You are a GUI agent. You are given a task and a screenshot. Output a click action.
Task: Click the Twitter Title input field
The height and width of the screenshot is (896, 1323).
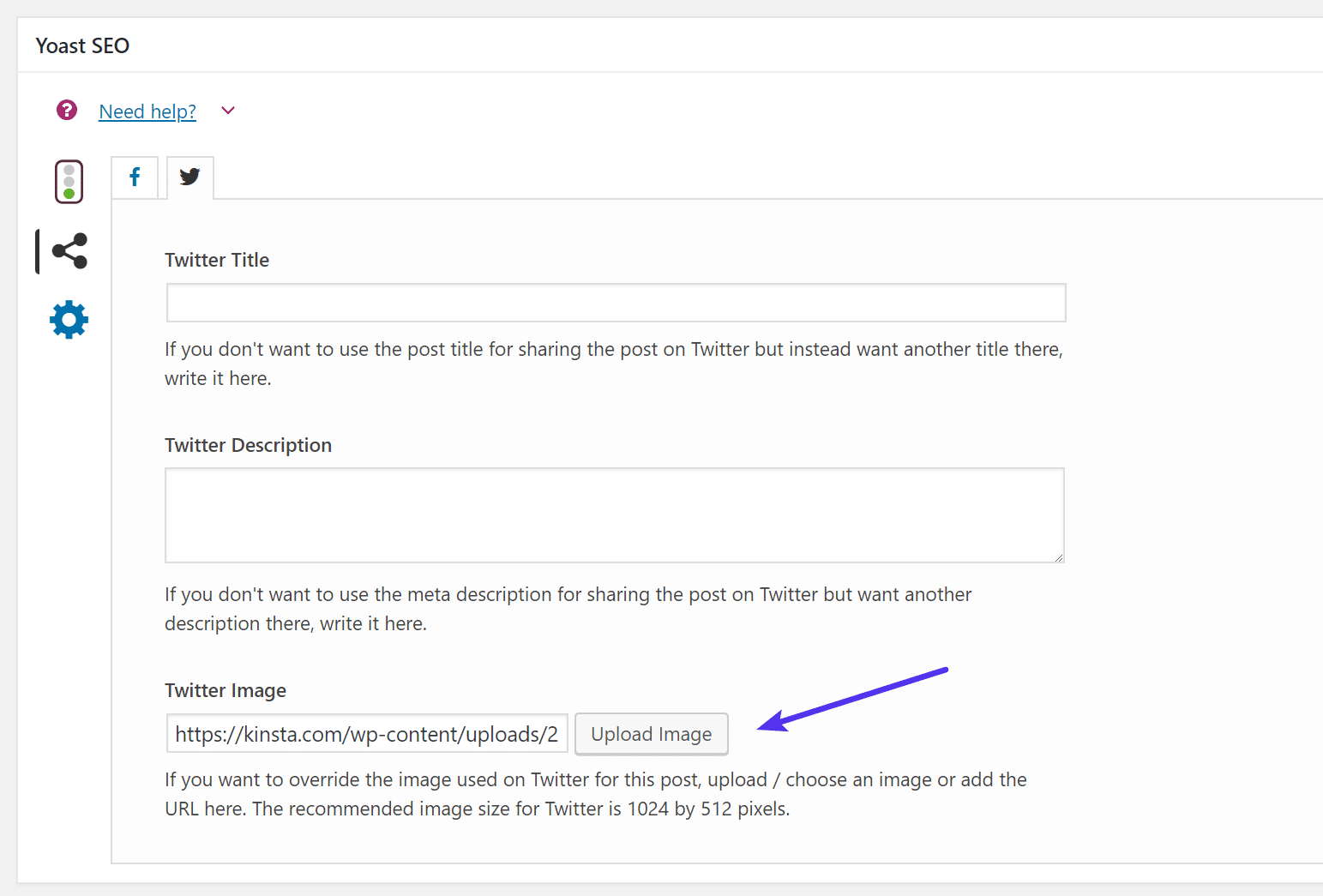click(x=615, y=303)
